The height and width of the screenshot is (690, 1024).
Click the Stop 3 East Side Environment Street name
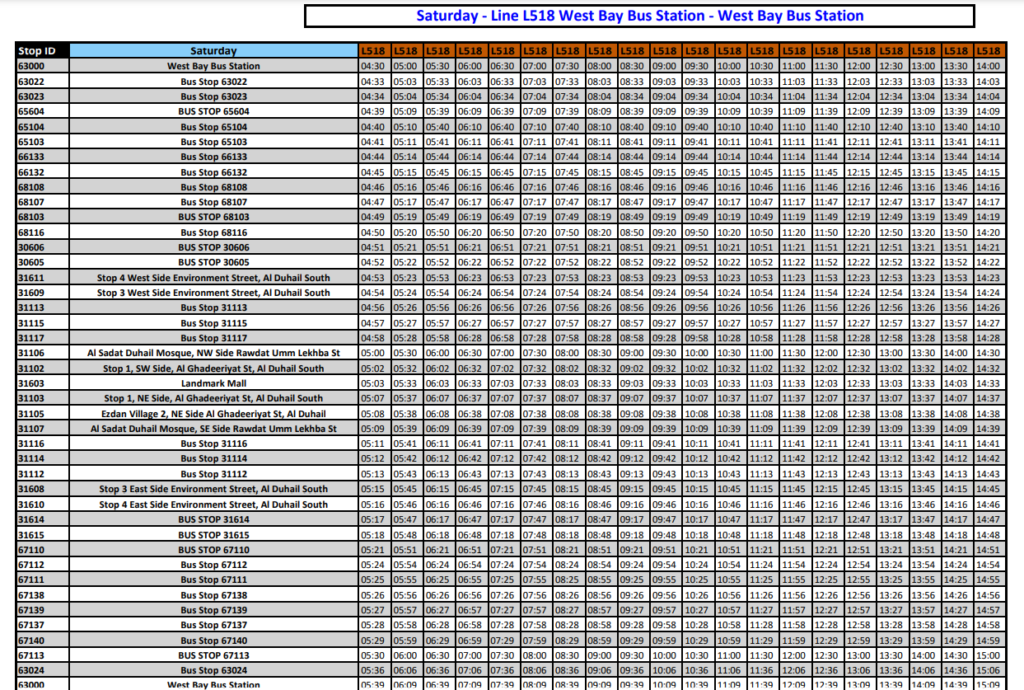[x=213, y=489]
